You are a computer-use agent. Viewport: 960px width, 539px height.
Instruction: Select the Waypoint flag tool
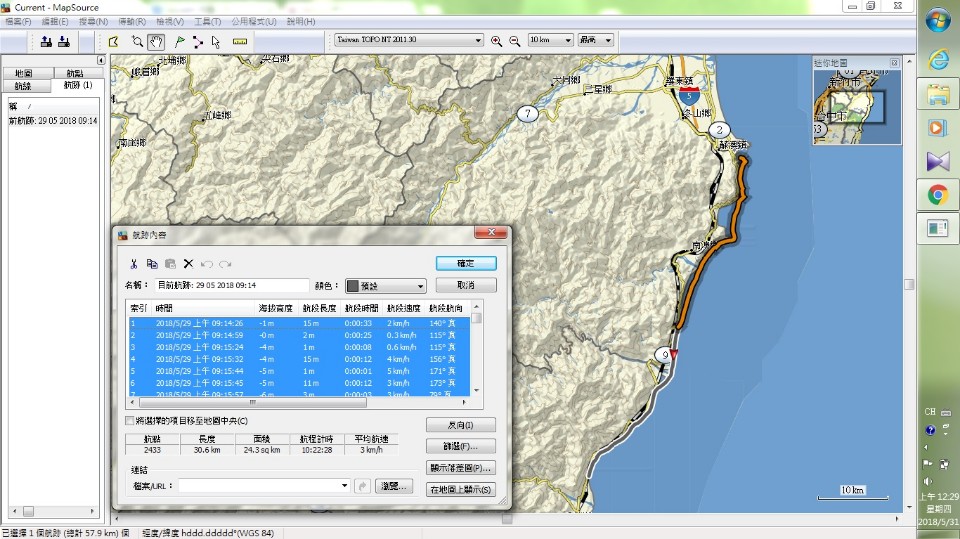point(179,42)
